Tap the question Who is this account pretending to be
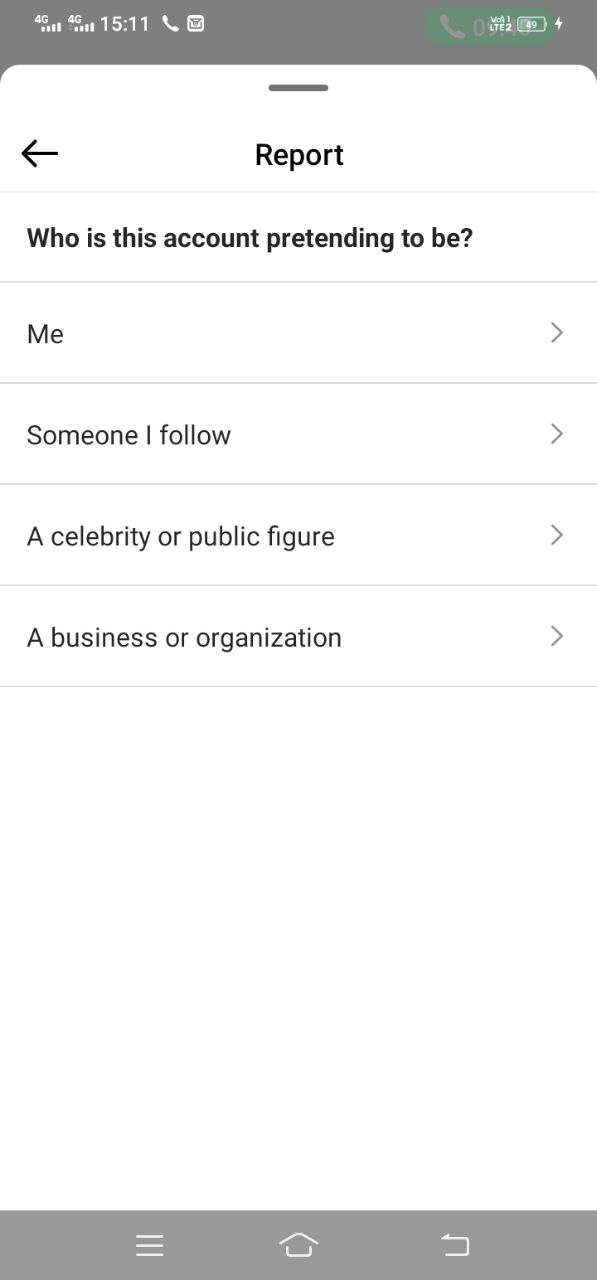The width and height of the screenshot is (597, 1280). (250, 238)
